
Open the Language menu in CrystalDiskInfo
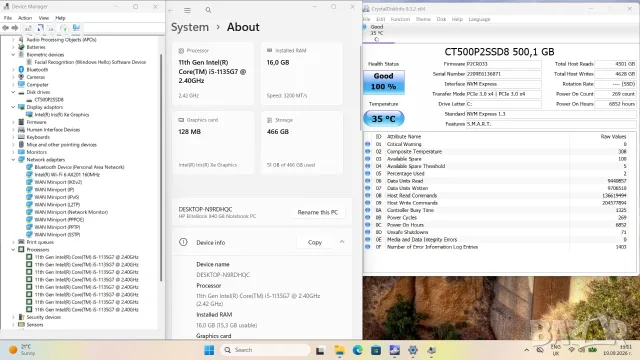pos(479,19)
